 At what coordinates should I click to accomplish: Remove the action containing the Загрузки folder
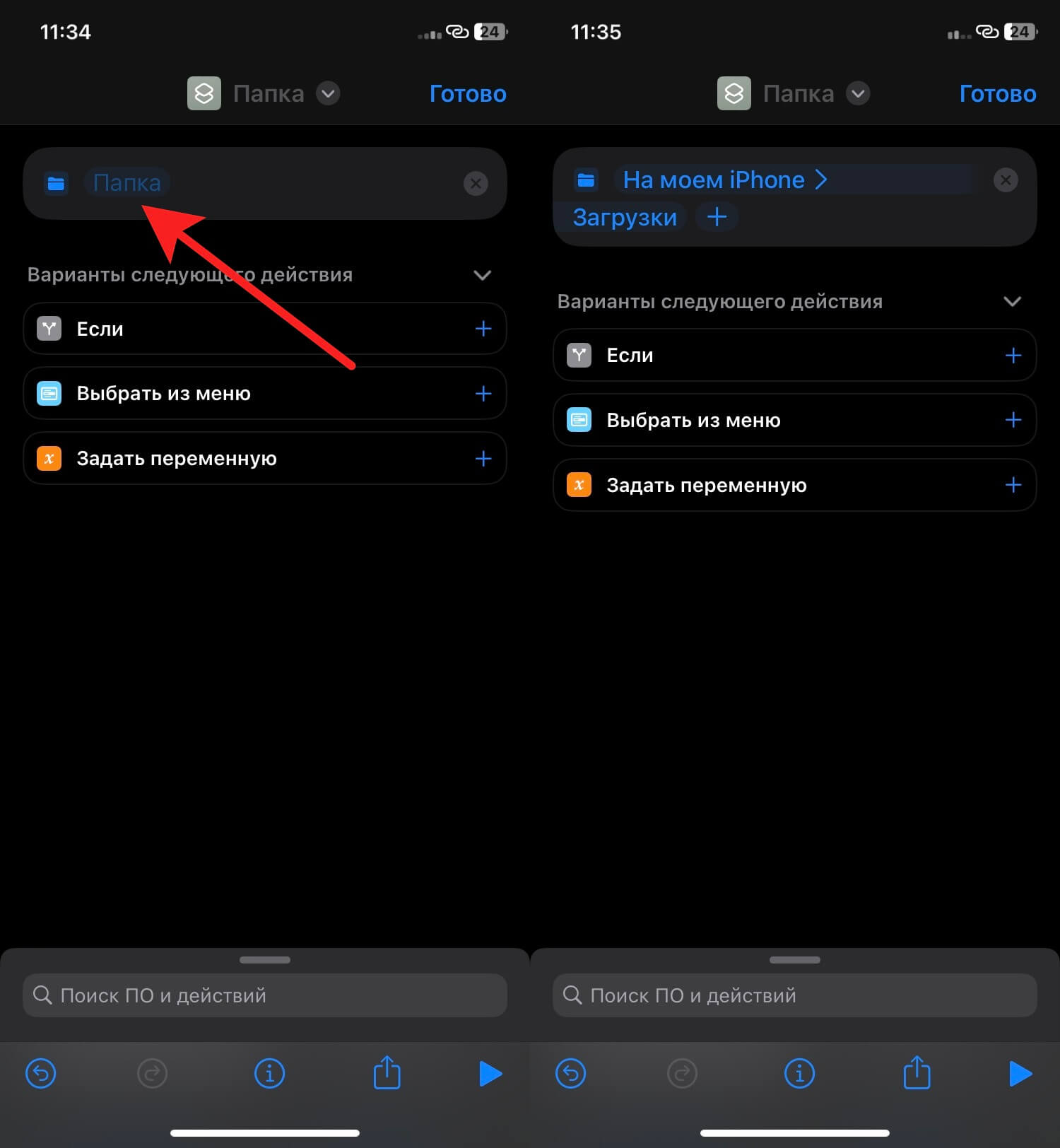point(1005,180)
